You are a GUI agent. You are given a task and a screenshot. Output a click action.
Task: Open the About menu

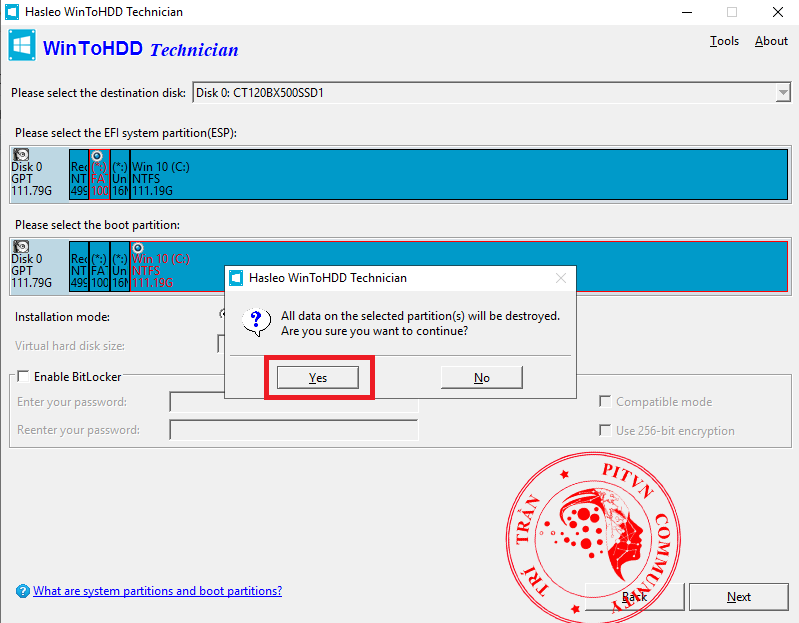click(771, 41)
